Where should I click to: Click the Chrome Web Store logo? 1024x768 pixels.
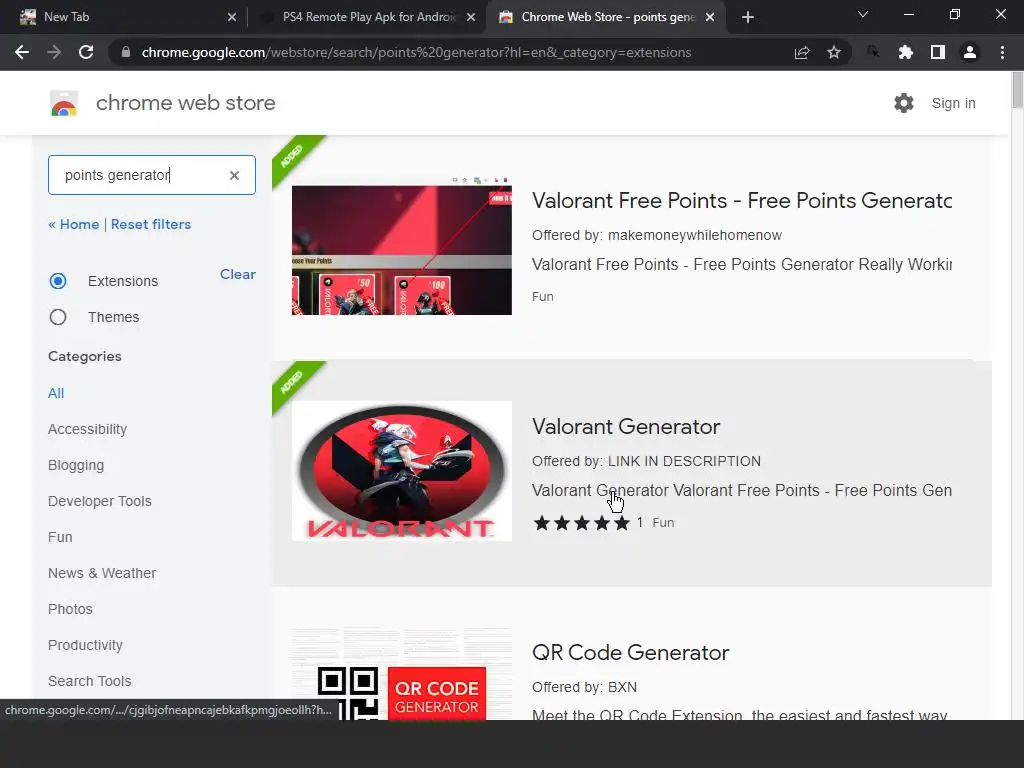tap(64, 103)
